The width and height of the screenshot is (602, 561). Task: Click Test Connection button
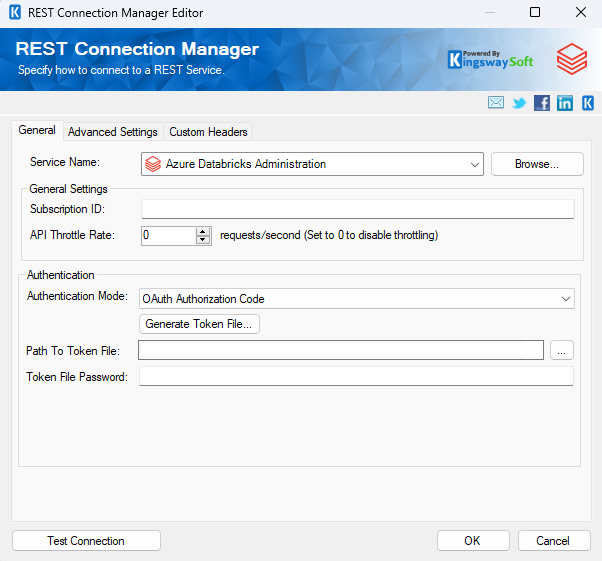tap(86, 541)
